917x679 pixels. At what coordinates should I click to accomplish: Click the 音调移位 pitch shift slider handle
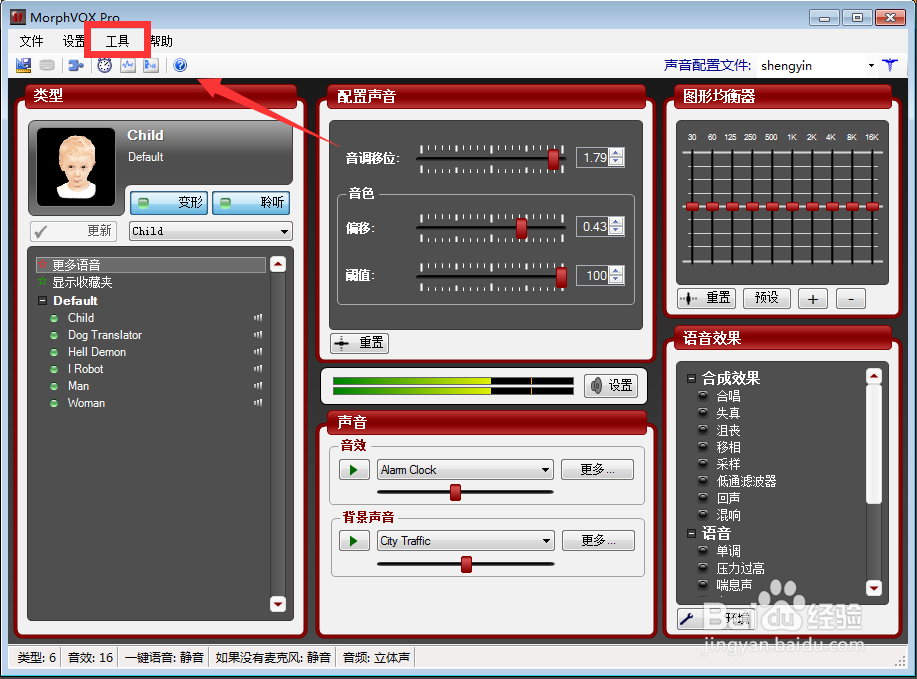pyautogui.click(x=553, y=158)
